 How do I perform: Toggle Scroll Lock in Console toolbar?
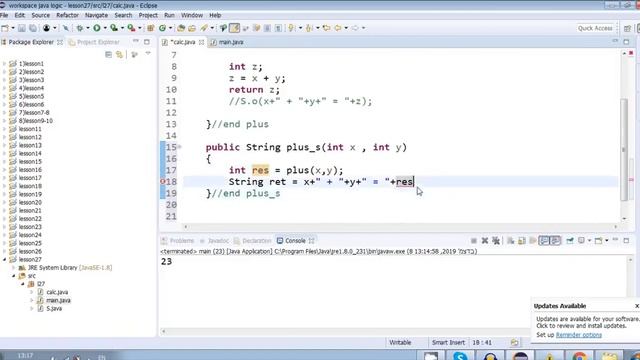[x=522, y=241]
